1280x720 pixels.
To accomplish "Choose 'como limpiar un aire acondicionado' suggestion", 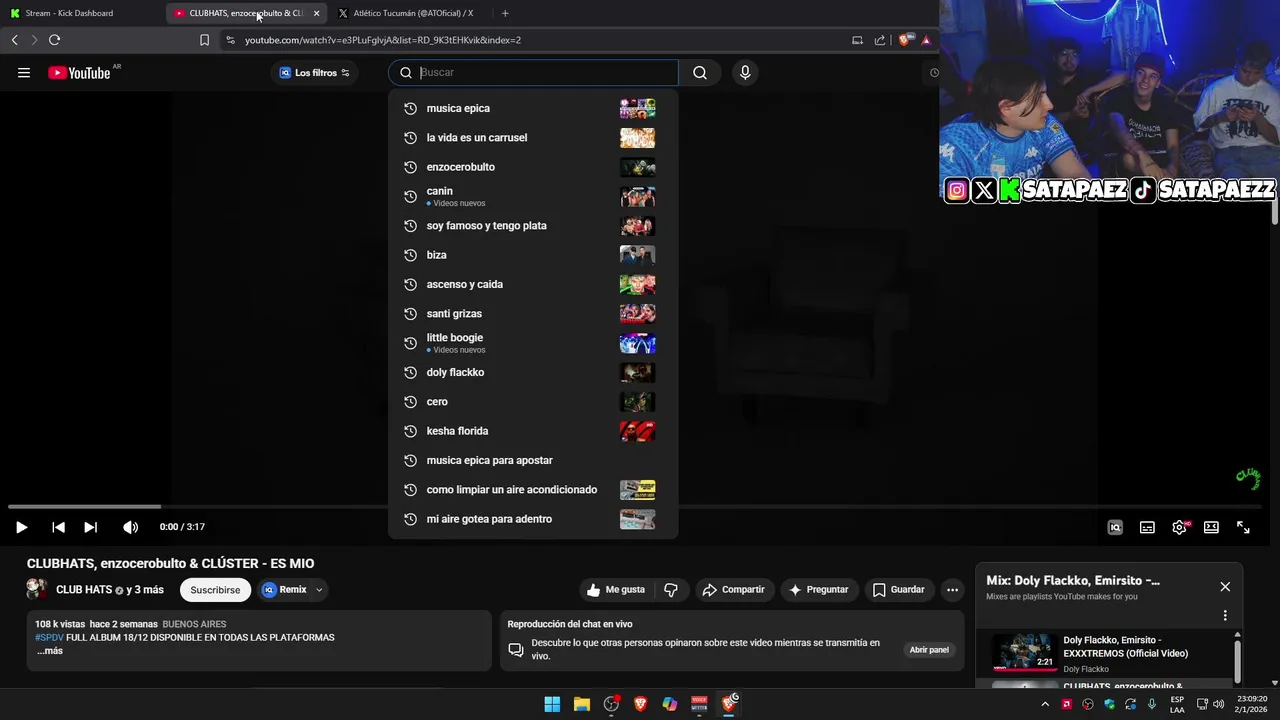I will (x=533, y=490).
